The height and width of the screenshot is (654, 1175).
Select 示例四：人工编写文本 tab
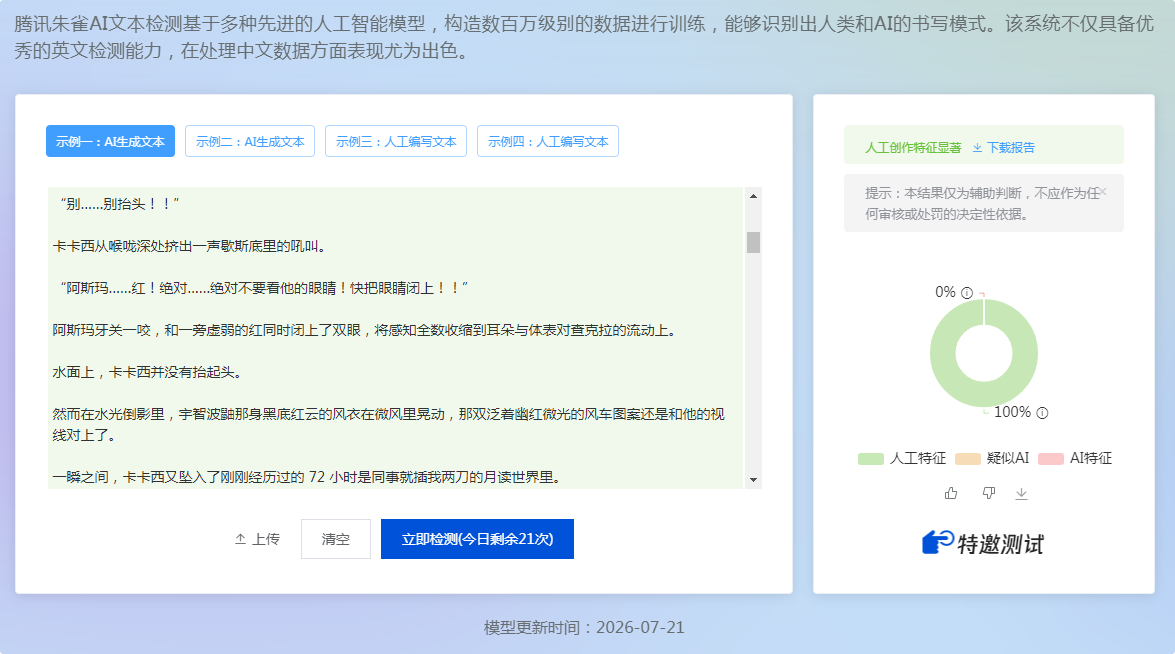click(548, 141)
